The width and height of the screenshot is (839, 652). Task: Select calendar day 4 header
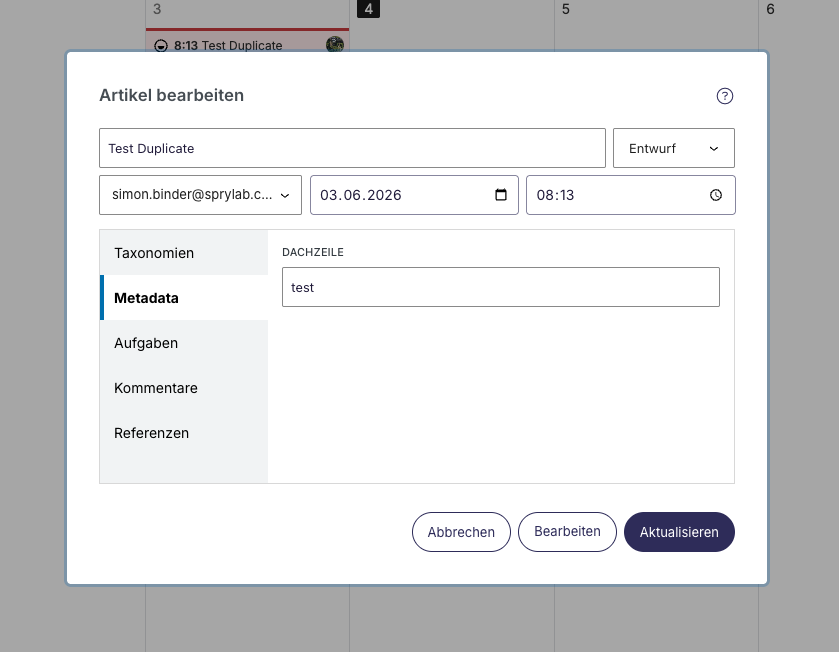[x=368, y=9]
